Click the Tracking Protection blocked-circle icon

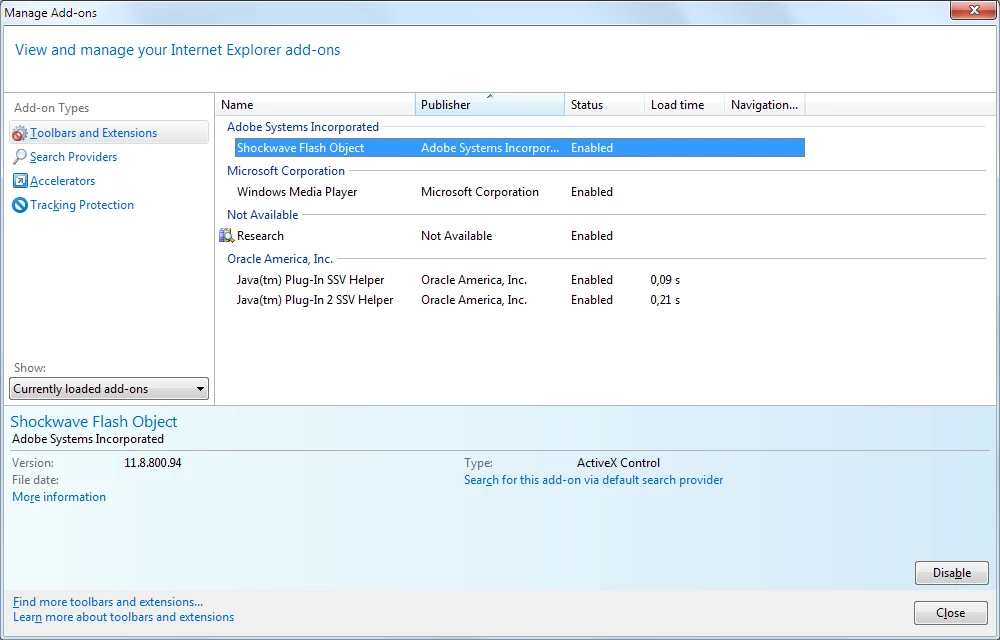[x=20, y=205]
